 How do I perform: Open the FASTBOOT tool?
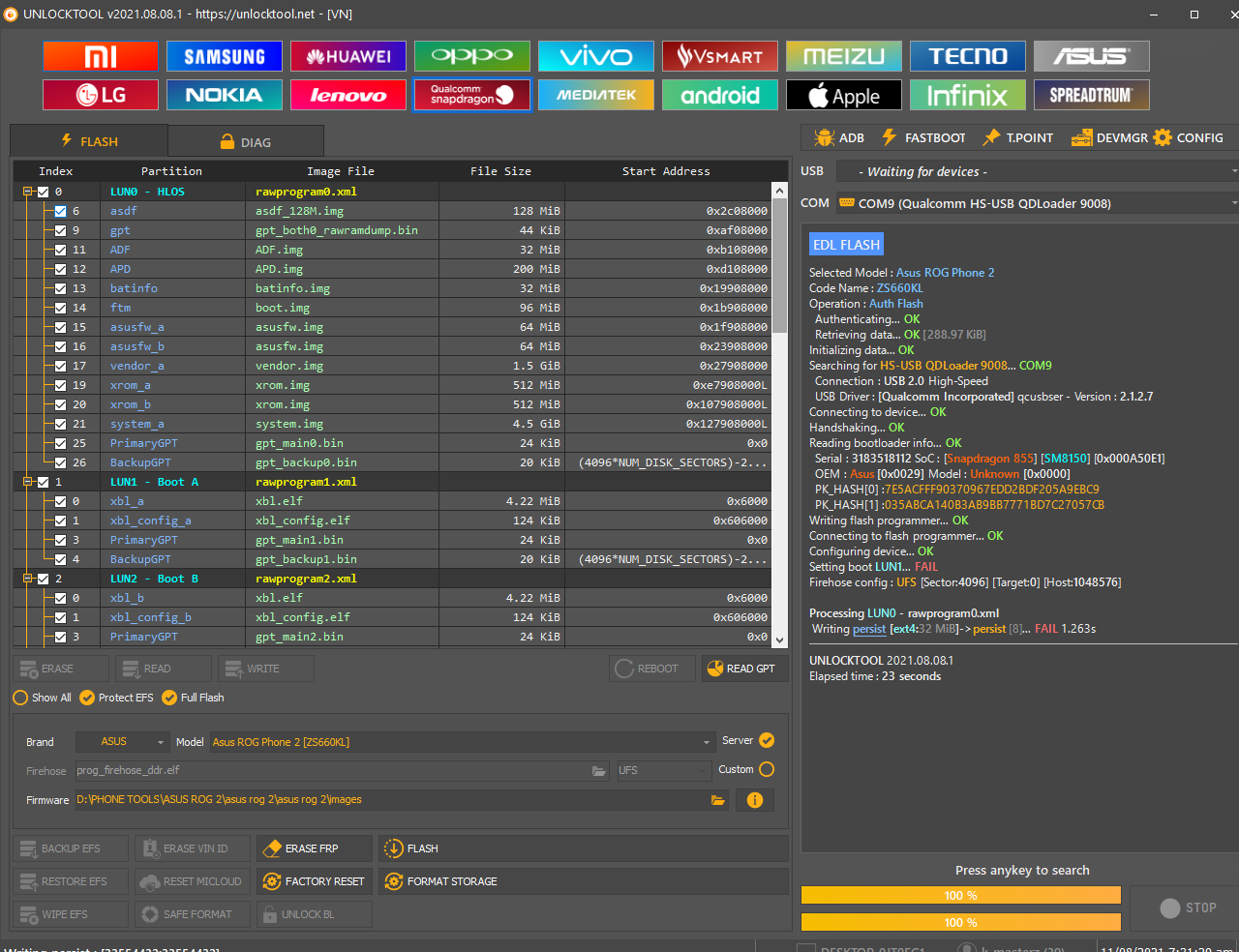coord(923,137)
